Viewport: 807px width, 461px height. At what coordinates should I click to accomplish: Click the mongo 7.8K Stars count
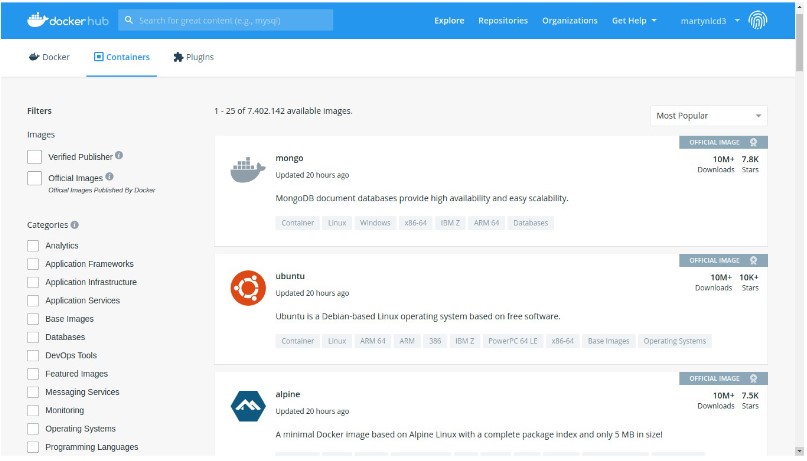tap(750, 164)
